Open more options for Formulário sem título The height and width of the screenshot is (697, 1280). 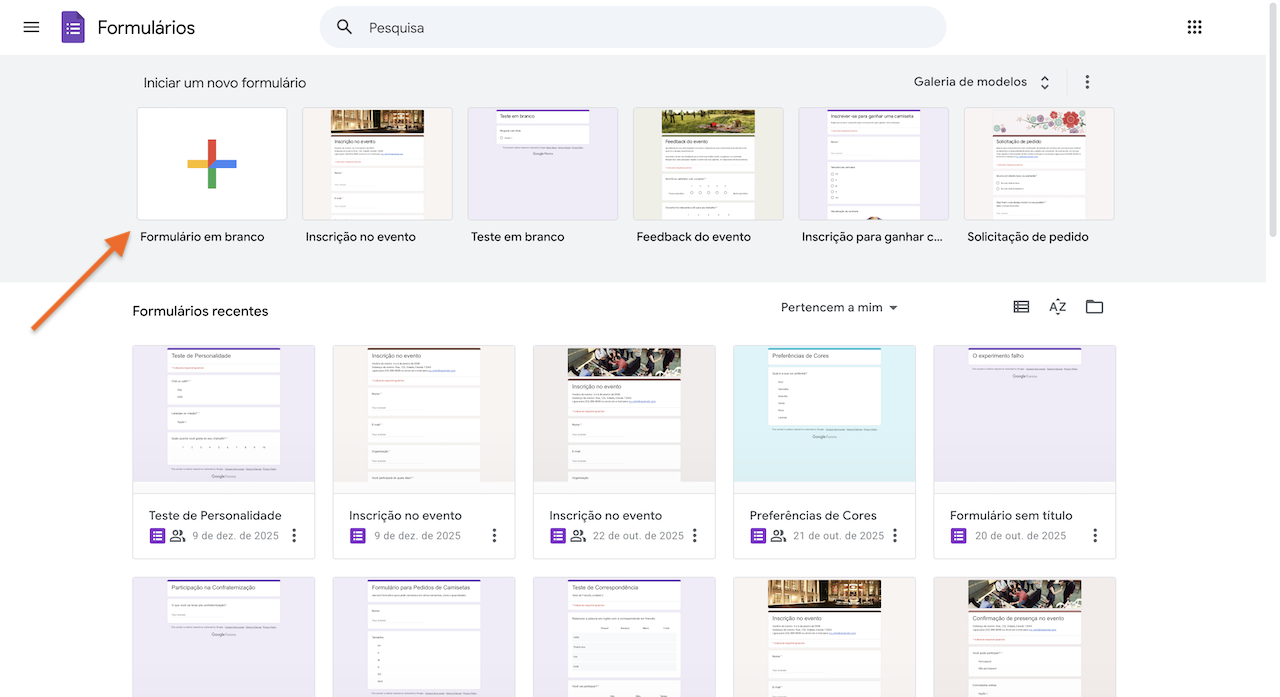pos(1095,536)
